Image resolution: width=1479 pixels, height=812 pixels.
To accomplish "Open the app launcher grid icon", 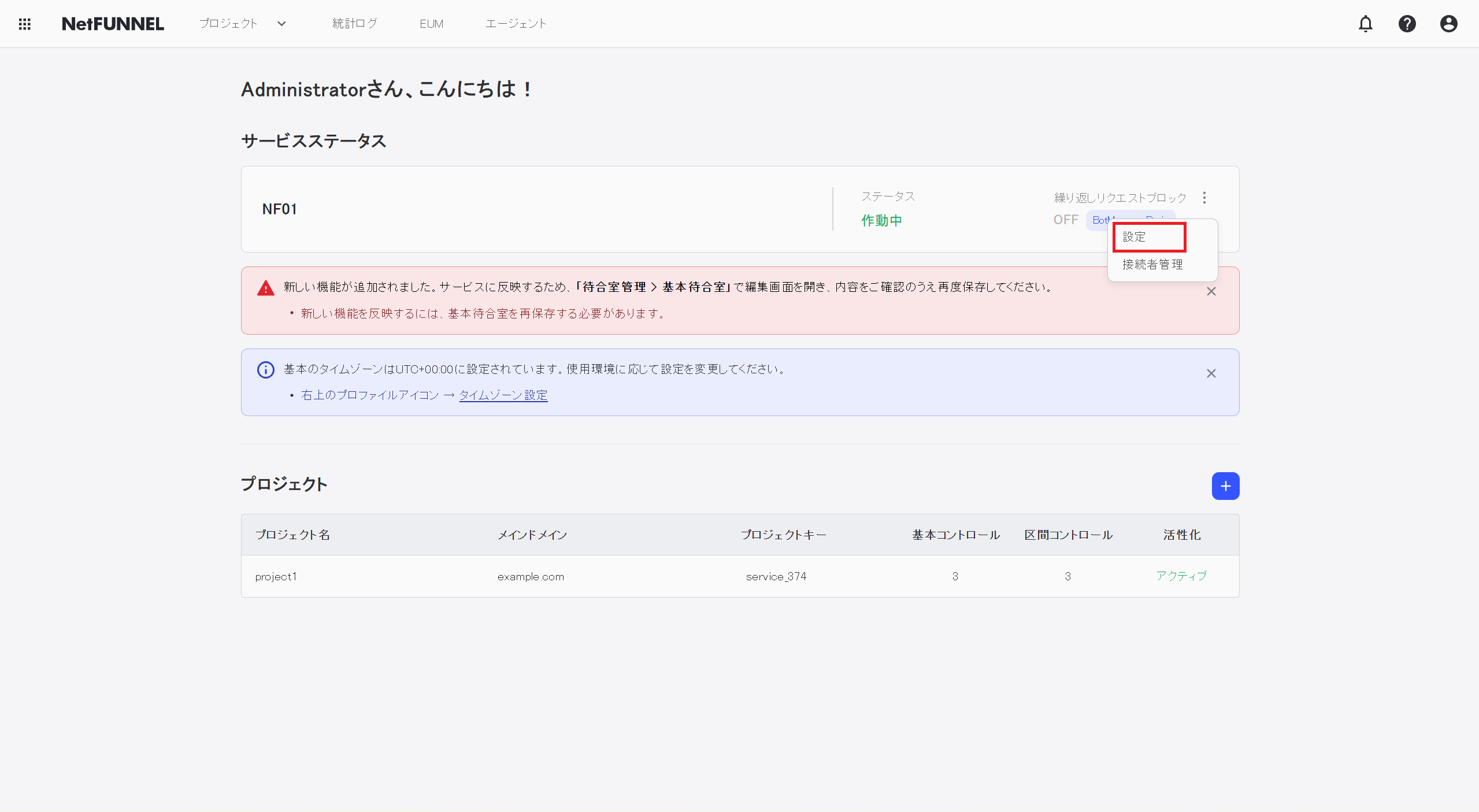I will point(24,24).
